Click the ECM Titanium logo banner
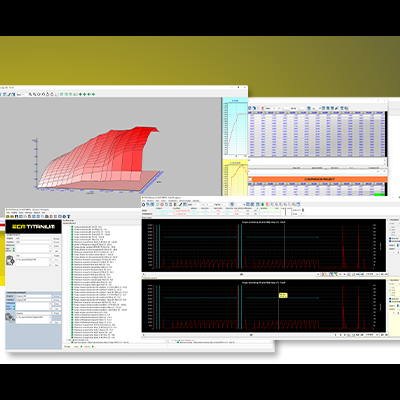Viewport: 400px width, 400px height. (x=33, y=226)
